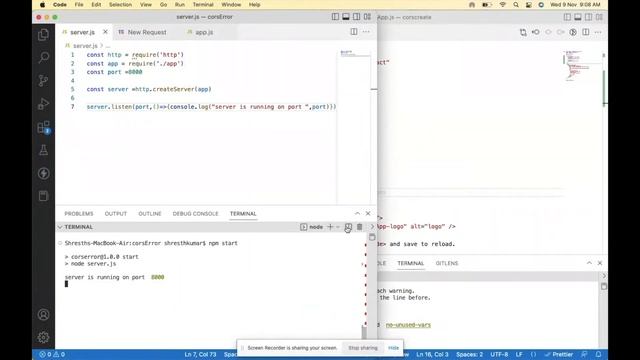Open compare changes icon in App.js window
The height and width of the screenshot is (360, 640).
523,32
